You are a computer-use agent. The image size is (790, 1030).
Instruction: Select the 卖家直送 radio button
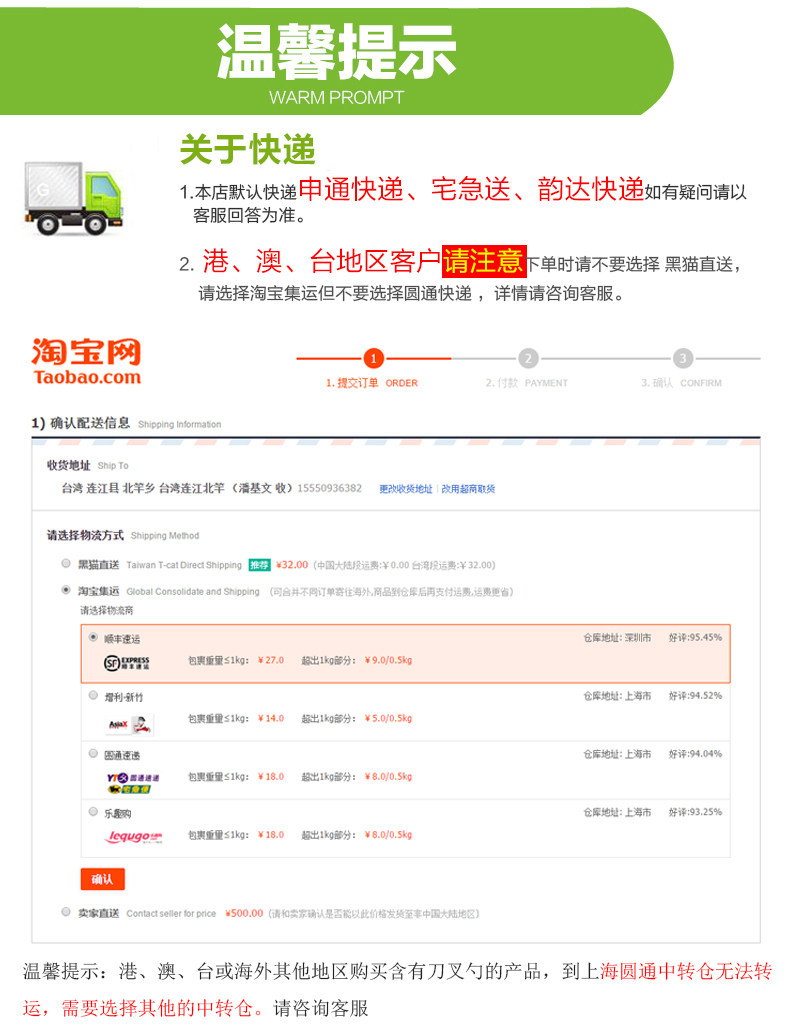[x=66, y=912]
